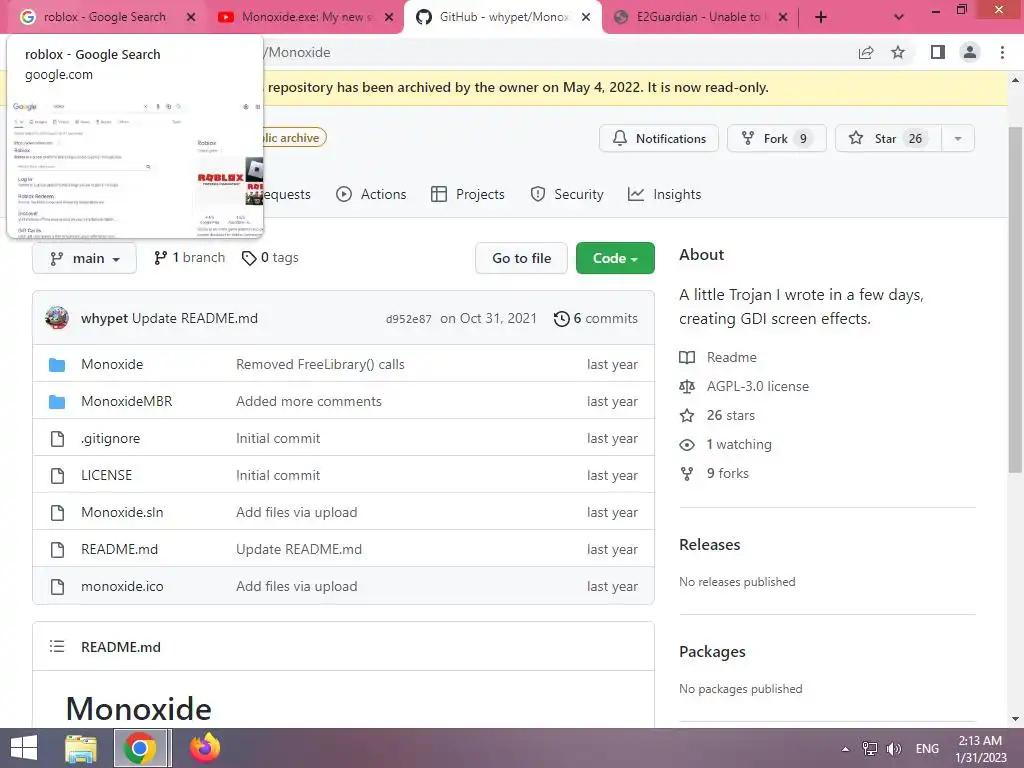Click the ENG language indicator
The image size is (1024, 768).
[927, 749]
